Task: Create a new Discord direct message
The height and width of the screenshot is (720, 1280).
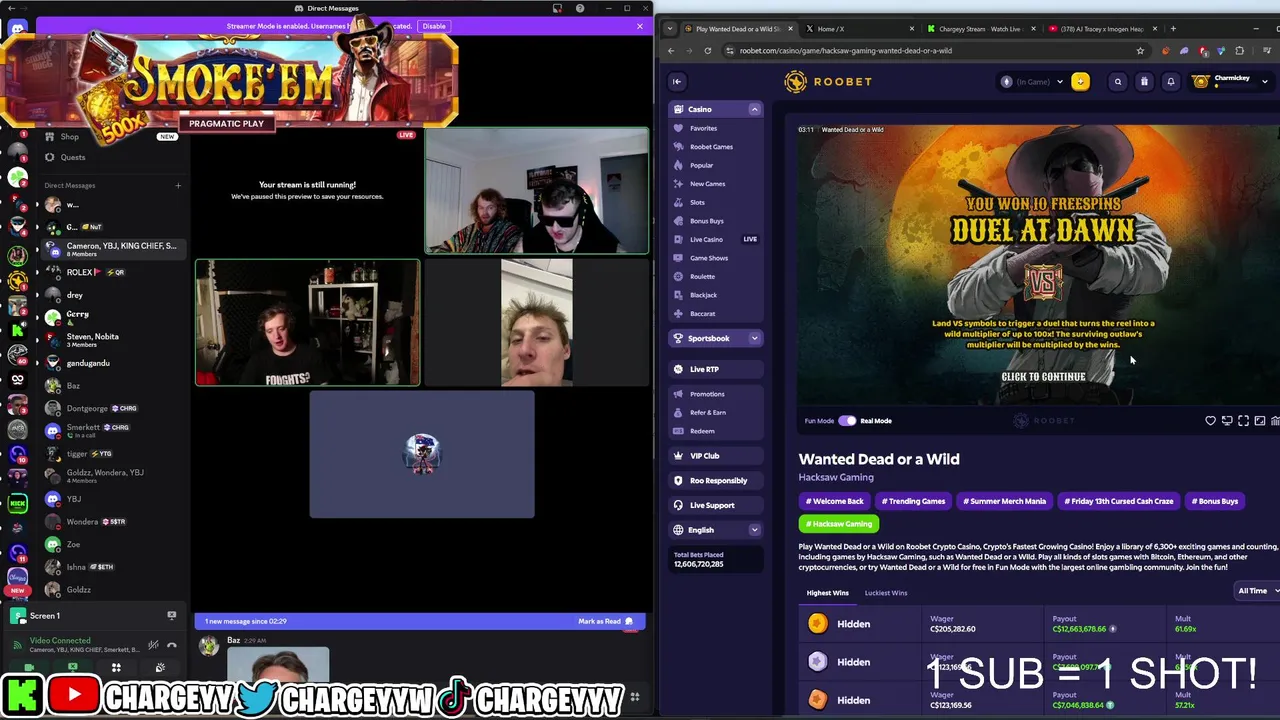Action: tap(178, 185)
